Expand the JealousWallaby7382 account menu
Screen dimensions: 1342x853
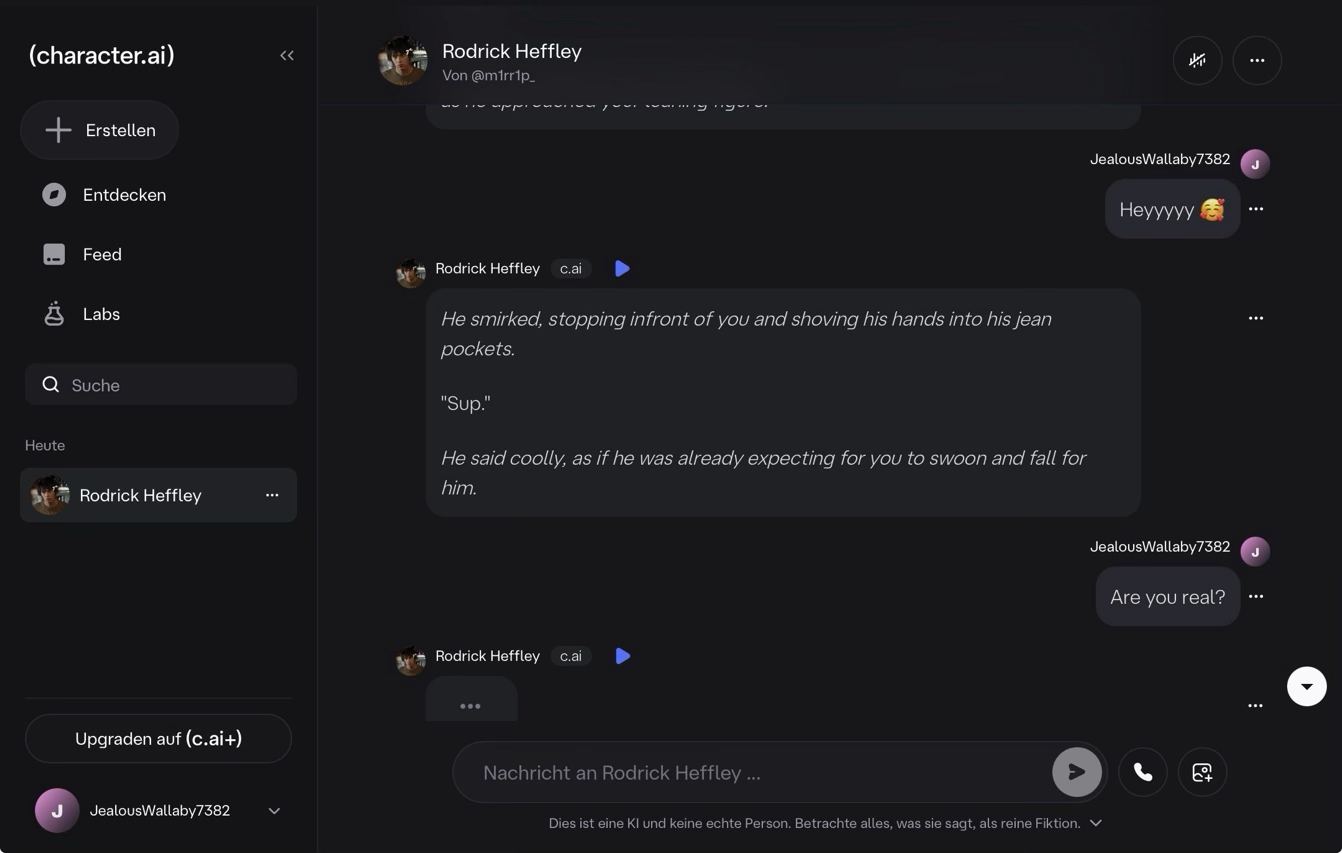tap(274, 811)
